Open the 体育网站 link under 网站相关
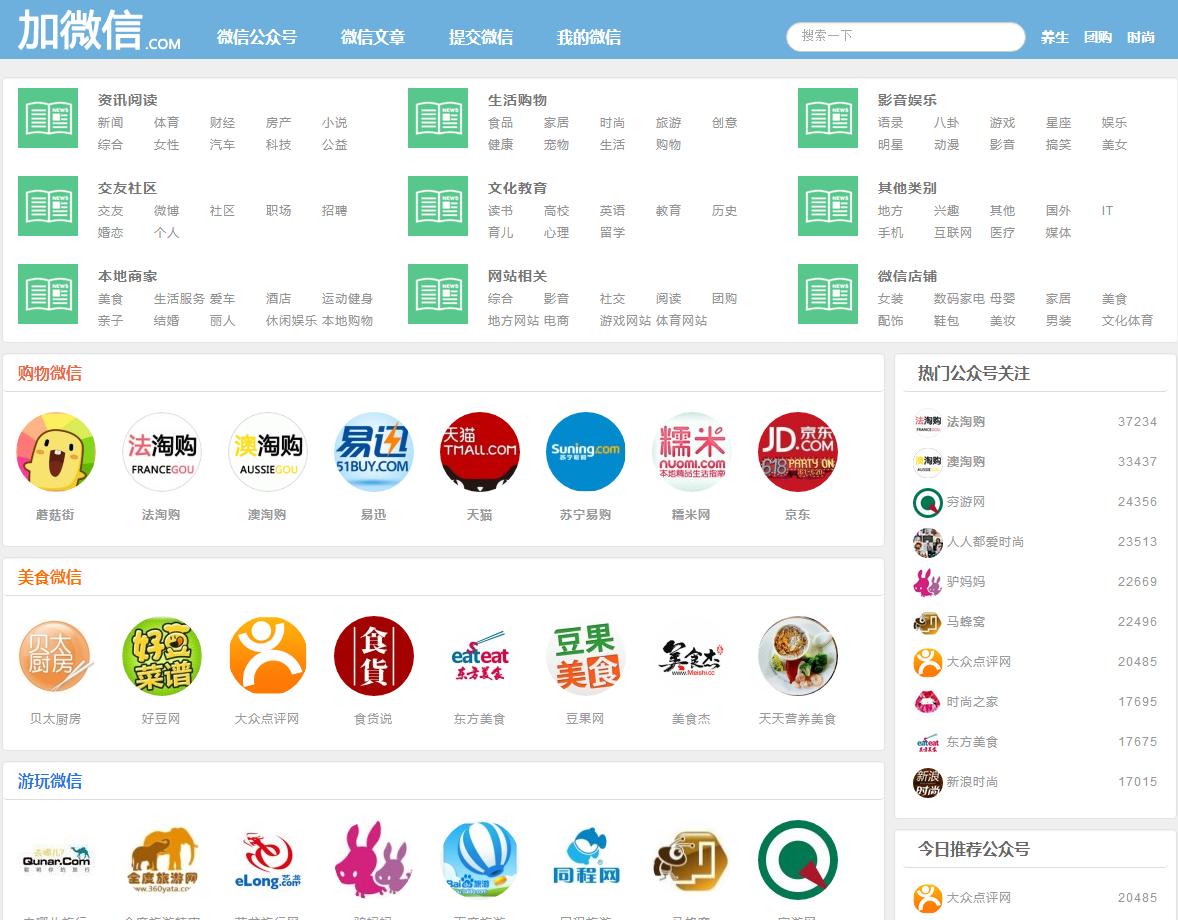This screenshot has height=920, width=1178. pyautogui.click(x=681, y=320)
